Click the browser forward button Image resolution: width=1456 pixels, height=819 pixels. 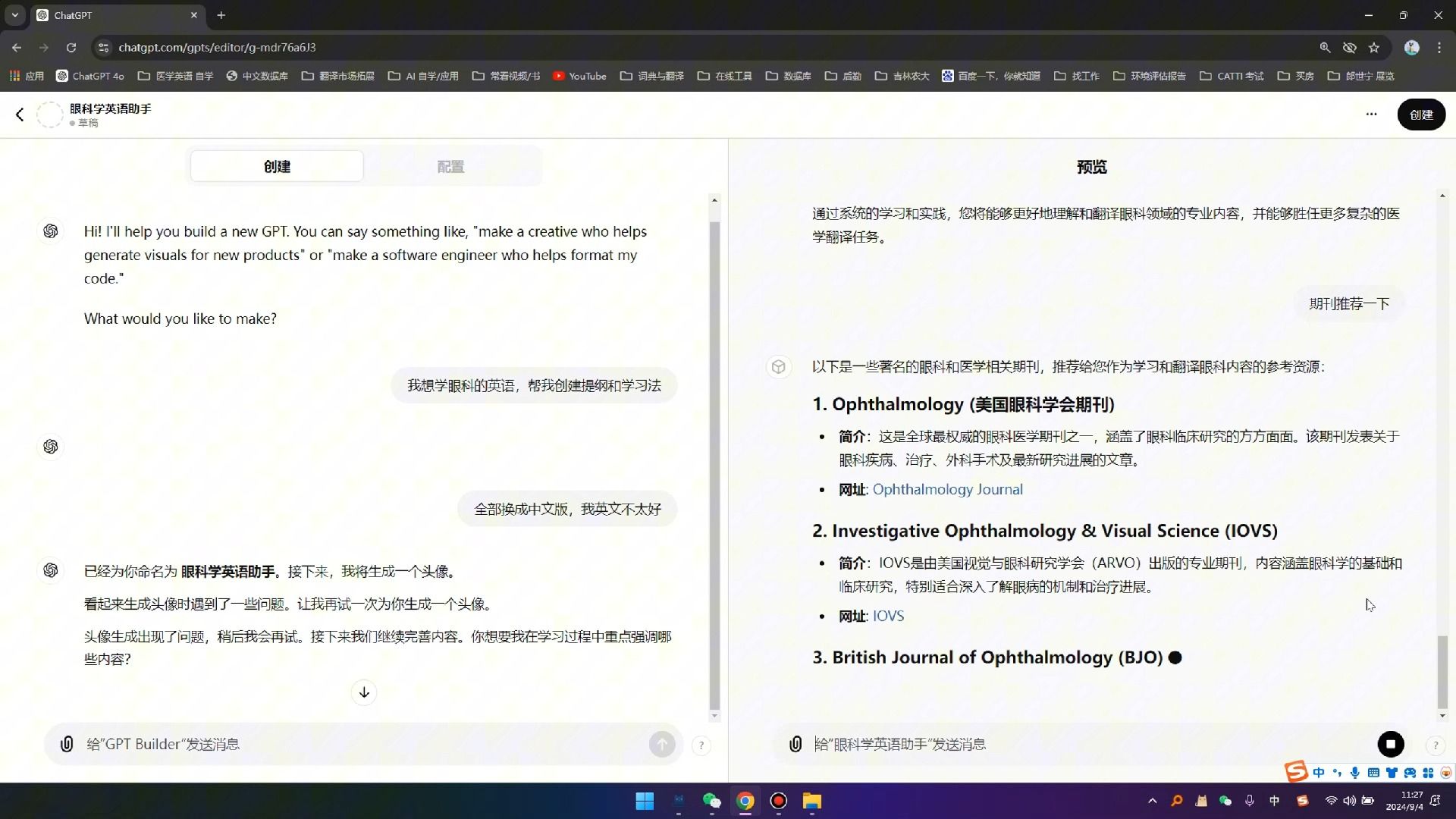click(x=44, y=47)
